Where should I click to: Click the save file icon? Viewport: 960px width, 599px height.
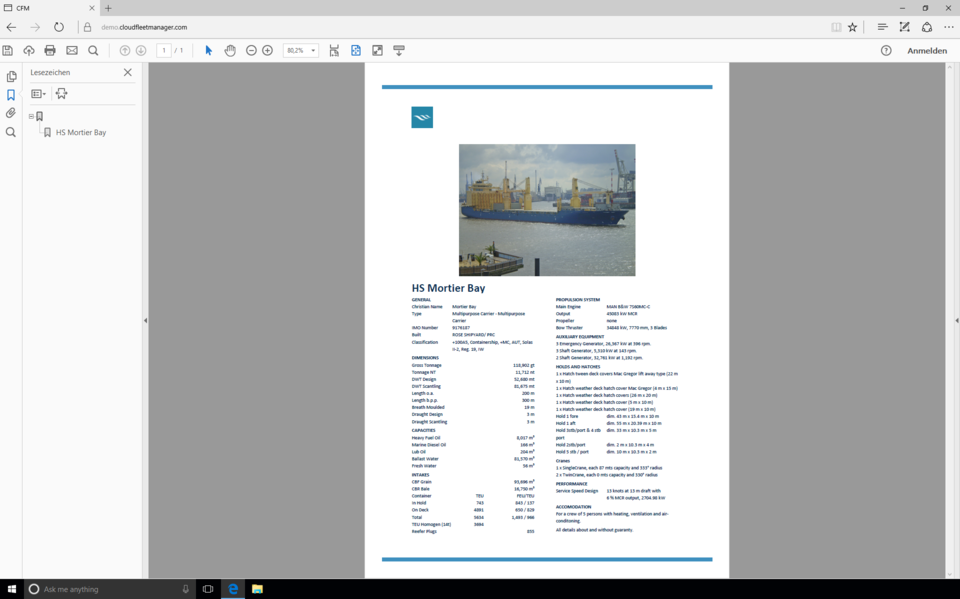8,51
